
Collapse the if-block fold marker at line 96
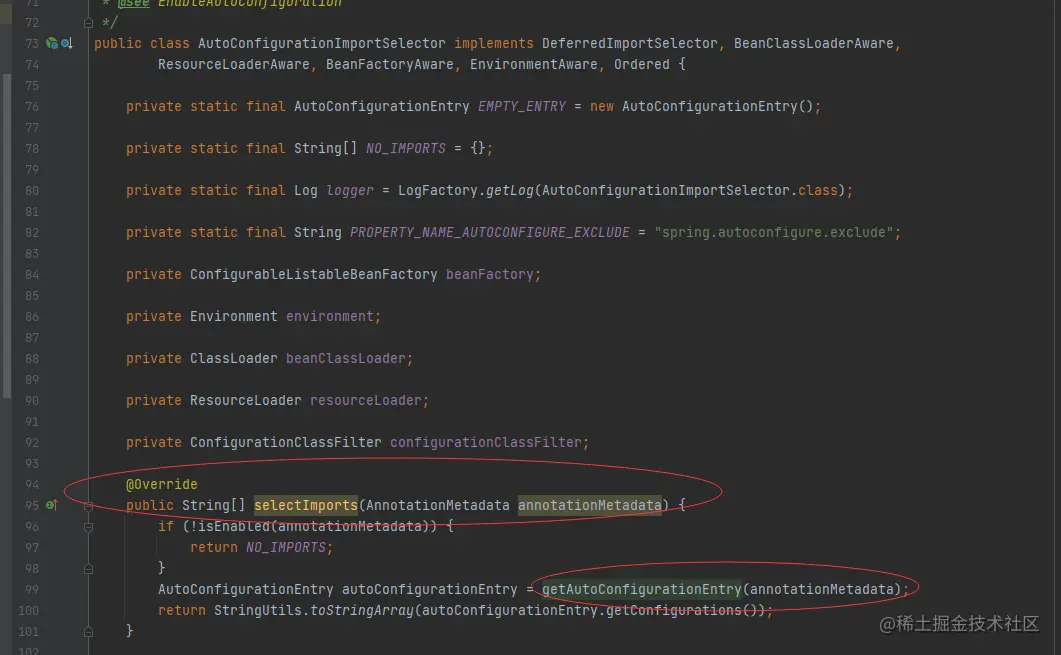[88, 526]
